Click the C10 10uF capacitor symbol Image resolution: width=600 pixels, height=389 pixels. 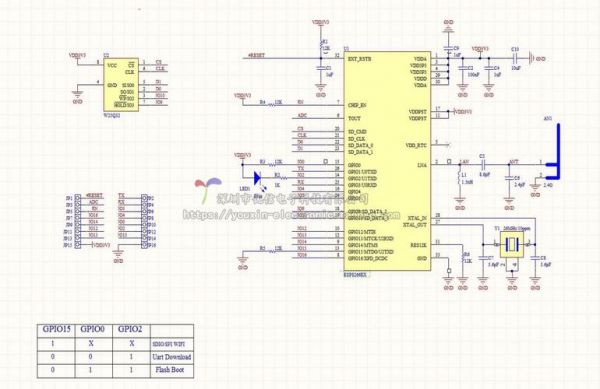pyautogui.click(x=515, y=59)
